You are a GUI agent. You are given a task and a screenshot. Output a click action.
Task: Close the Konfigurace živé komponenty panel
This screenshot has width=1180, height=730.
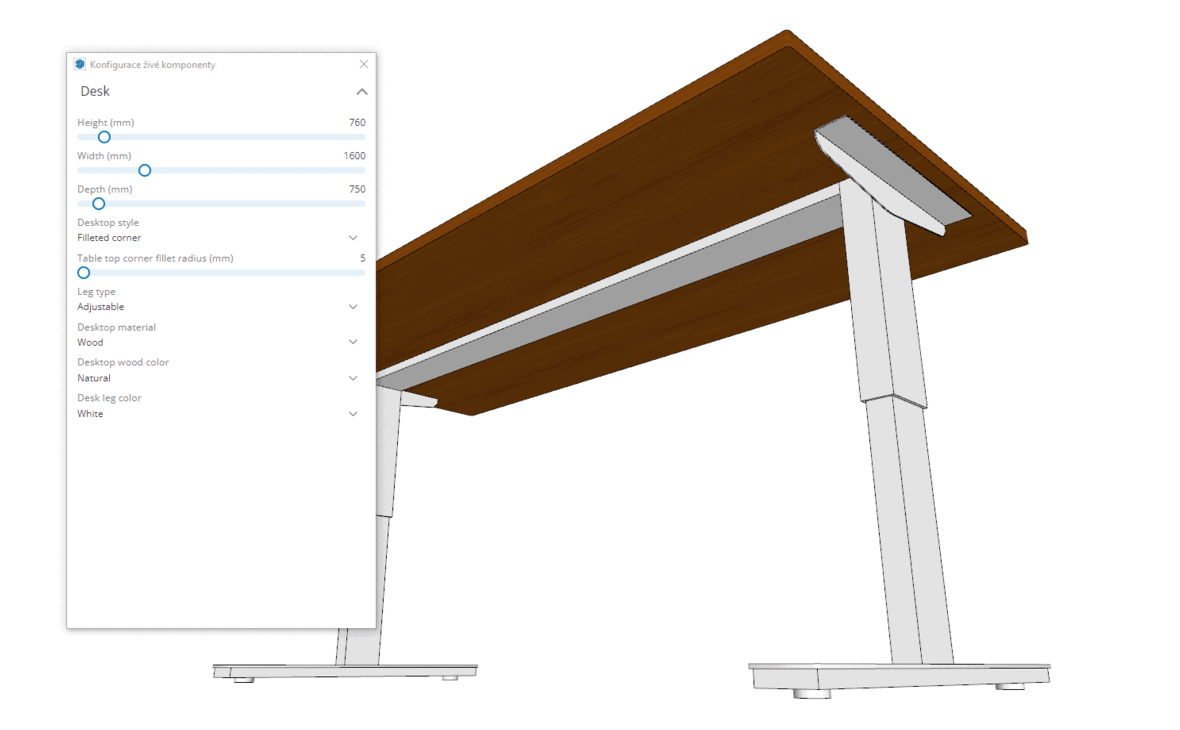[x=363, y=64]
